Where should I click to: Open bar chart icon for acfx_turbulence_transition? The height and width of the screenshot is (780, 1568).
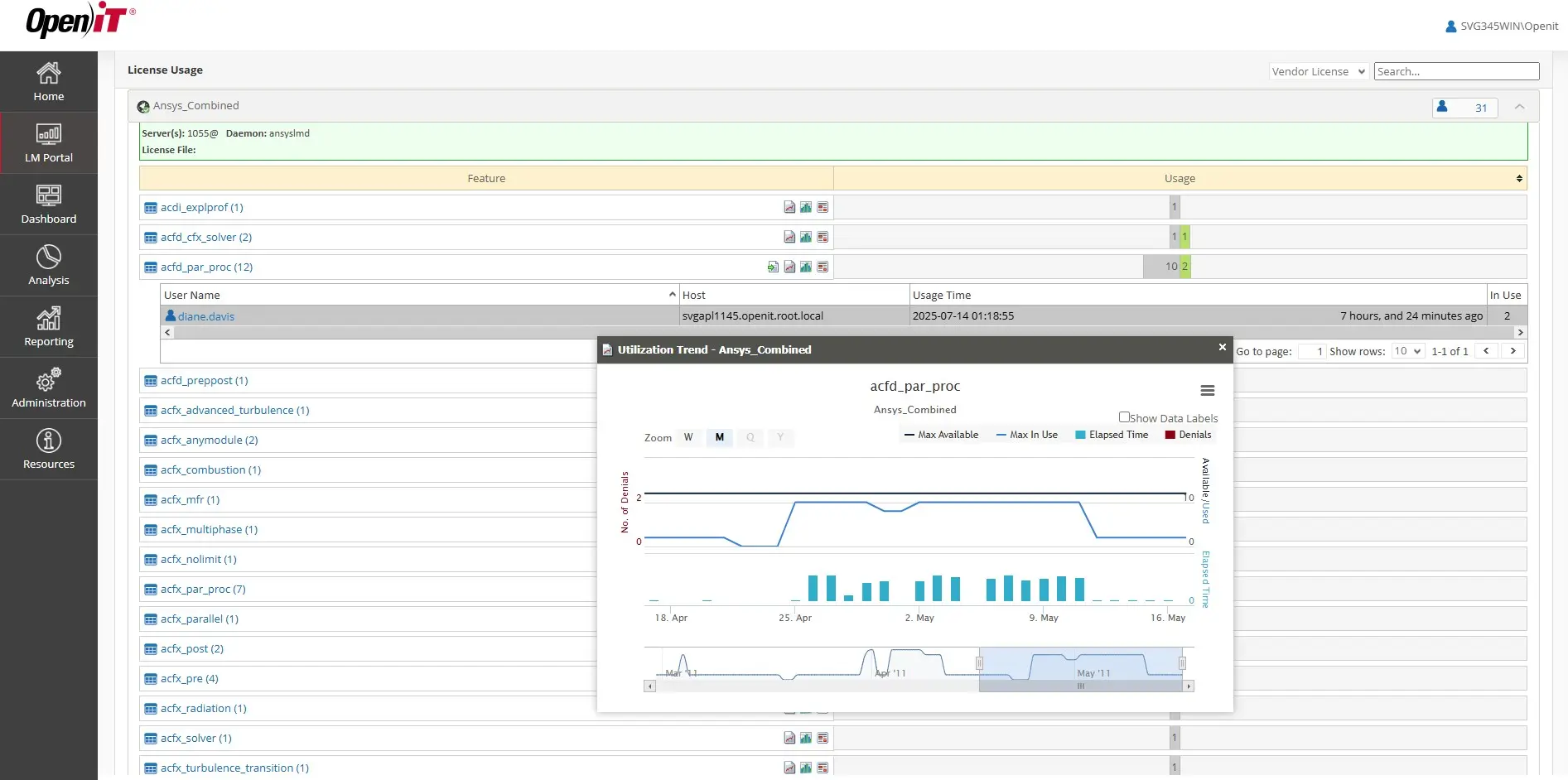coord(806,768)
